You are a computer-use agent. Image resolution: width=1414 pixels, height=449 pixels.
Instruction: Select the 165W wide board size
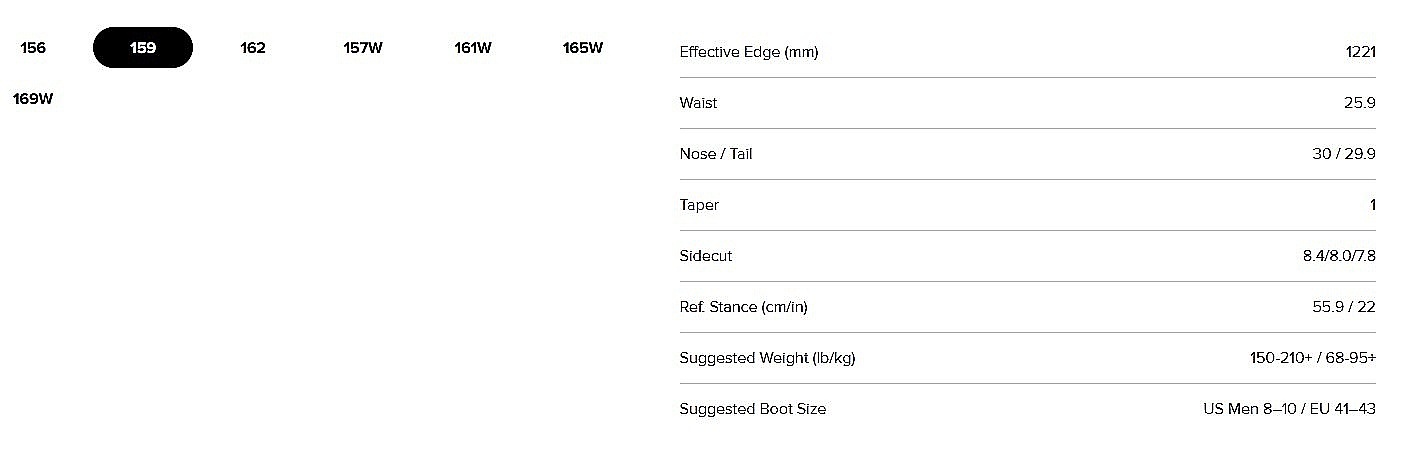(583, 48)
